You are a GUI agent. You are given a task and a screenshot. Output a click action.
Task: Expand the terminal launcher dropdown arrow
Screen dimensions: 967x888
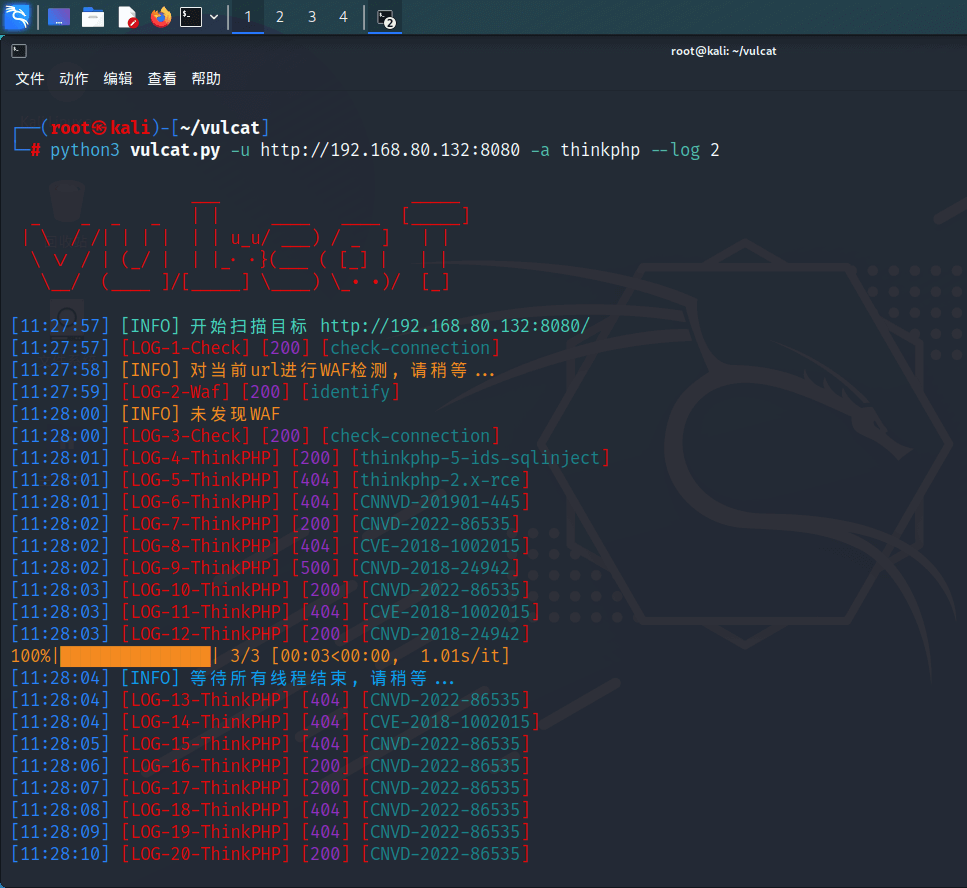click(x=214, y=17)
